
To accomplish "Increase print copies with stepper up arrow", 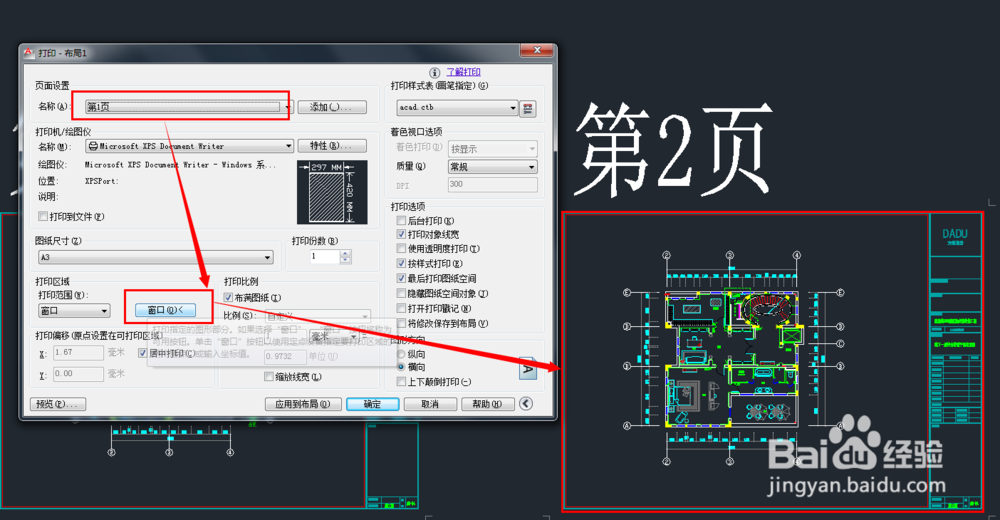I will coord(346,253).
